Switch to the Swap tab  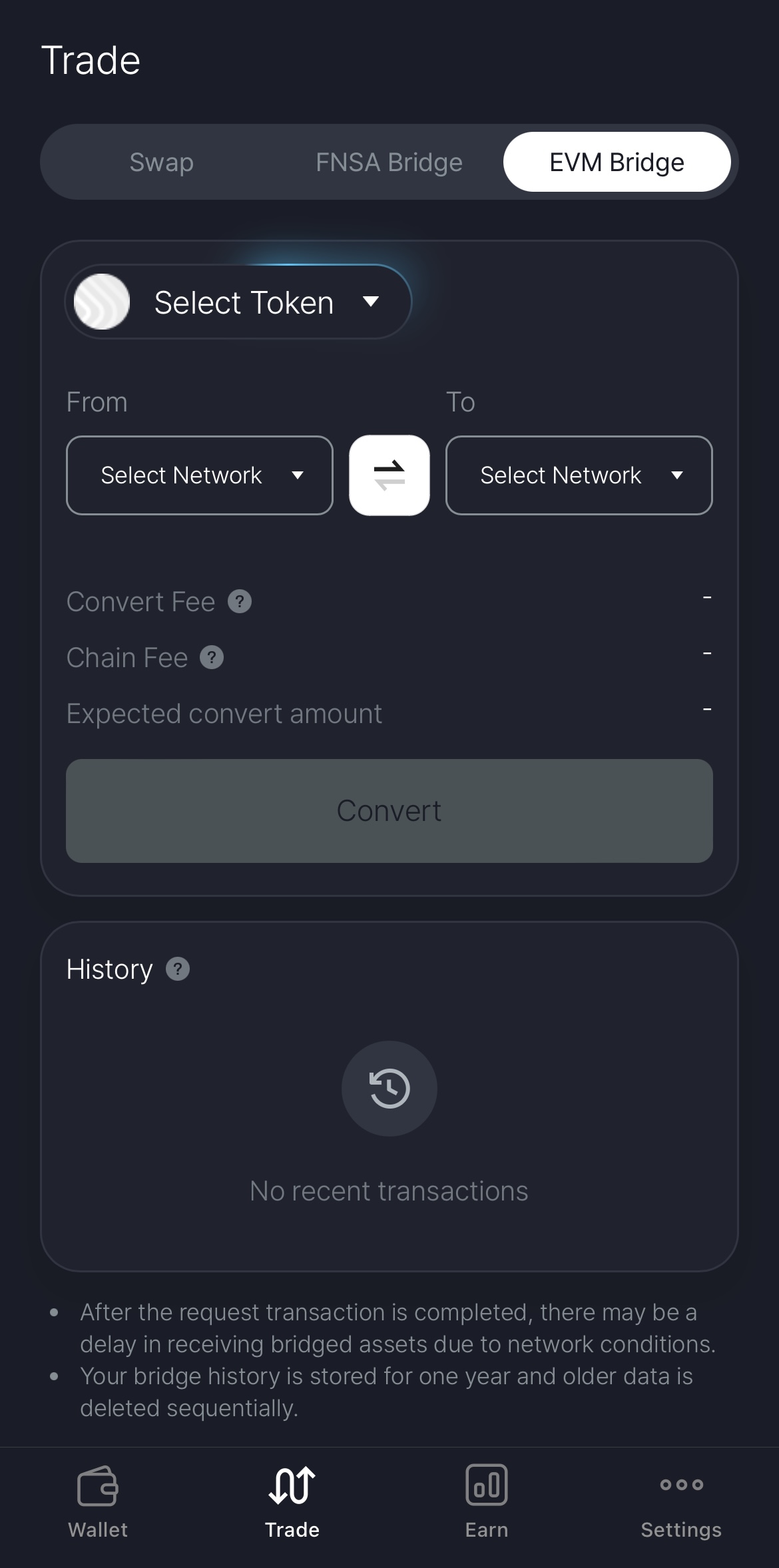(162, 162)
